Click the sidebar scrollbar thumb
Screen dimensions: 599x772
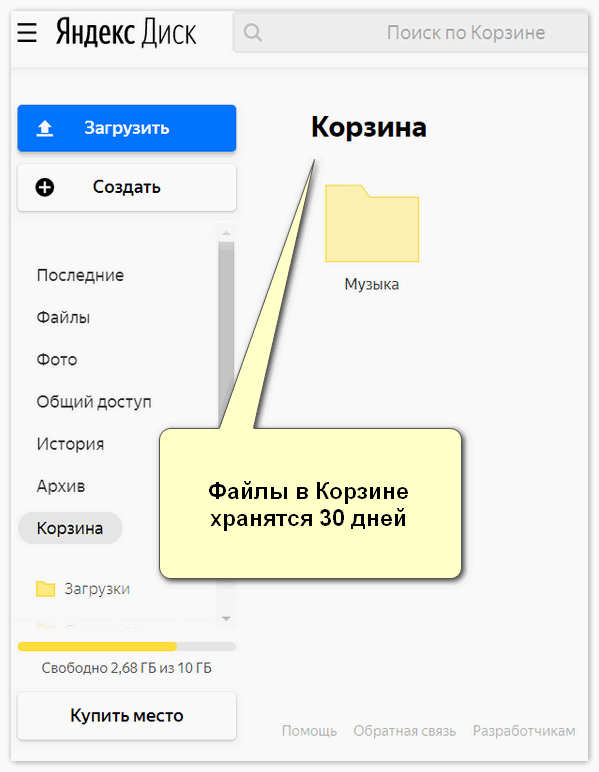(226, 335)
